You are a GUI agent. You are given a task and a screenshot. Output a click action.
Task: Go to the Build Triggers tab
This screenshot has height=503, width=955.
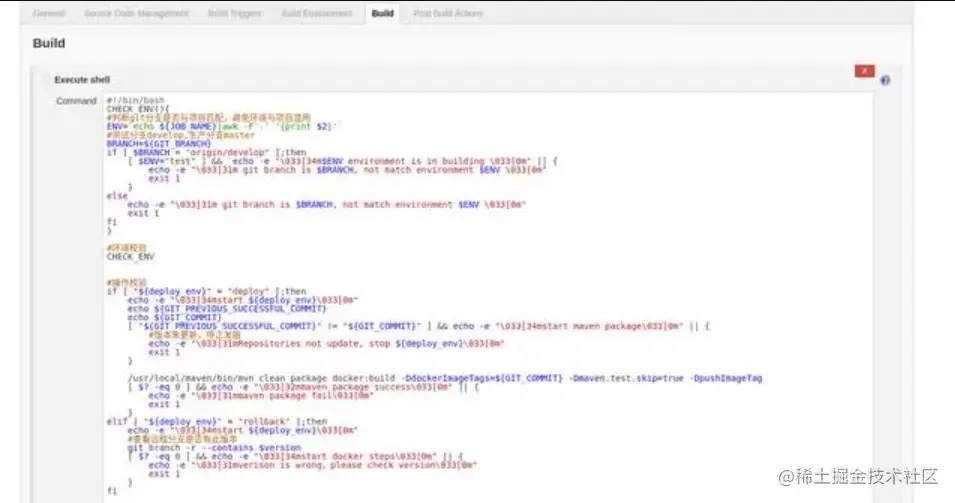[234, 13]
